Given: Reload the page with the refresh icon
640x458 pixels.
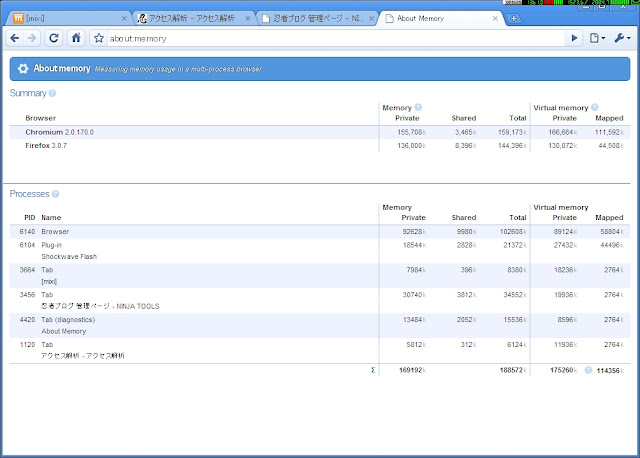Looking at the screenshot, I should pos(55,38).
